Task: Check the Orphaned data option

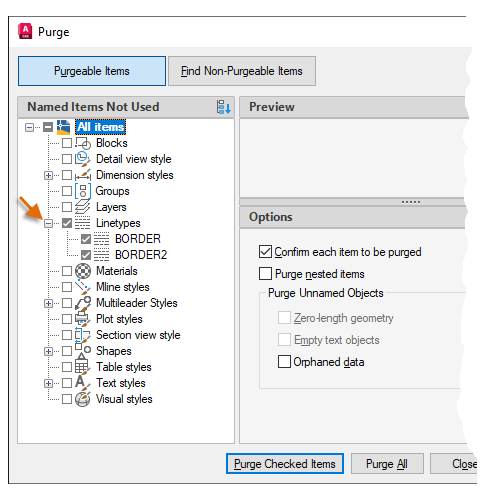Action: [x=284, y=362]
